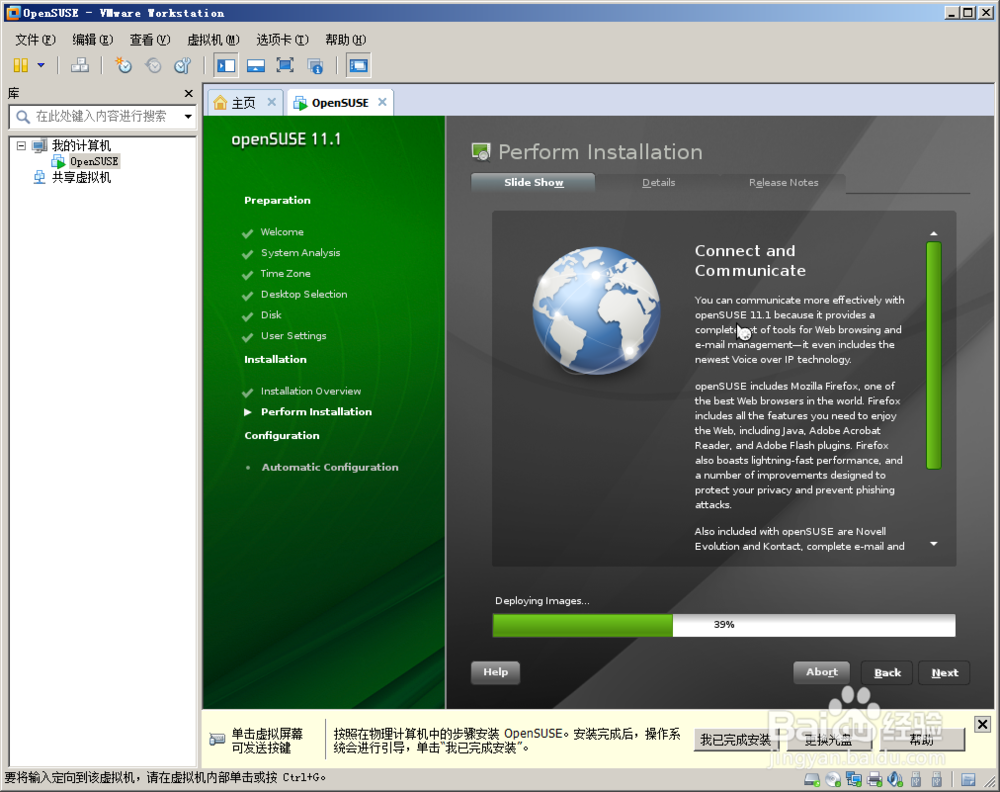This screenshot has height=792, width=1000.
Task: Open the 选项卡(T) menu
Action: (282, 40)
